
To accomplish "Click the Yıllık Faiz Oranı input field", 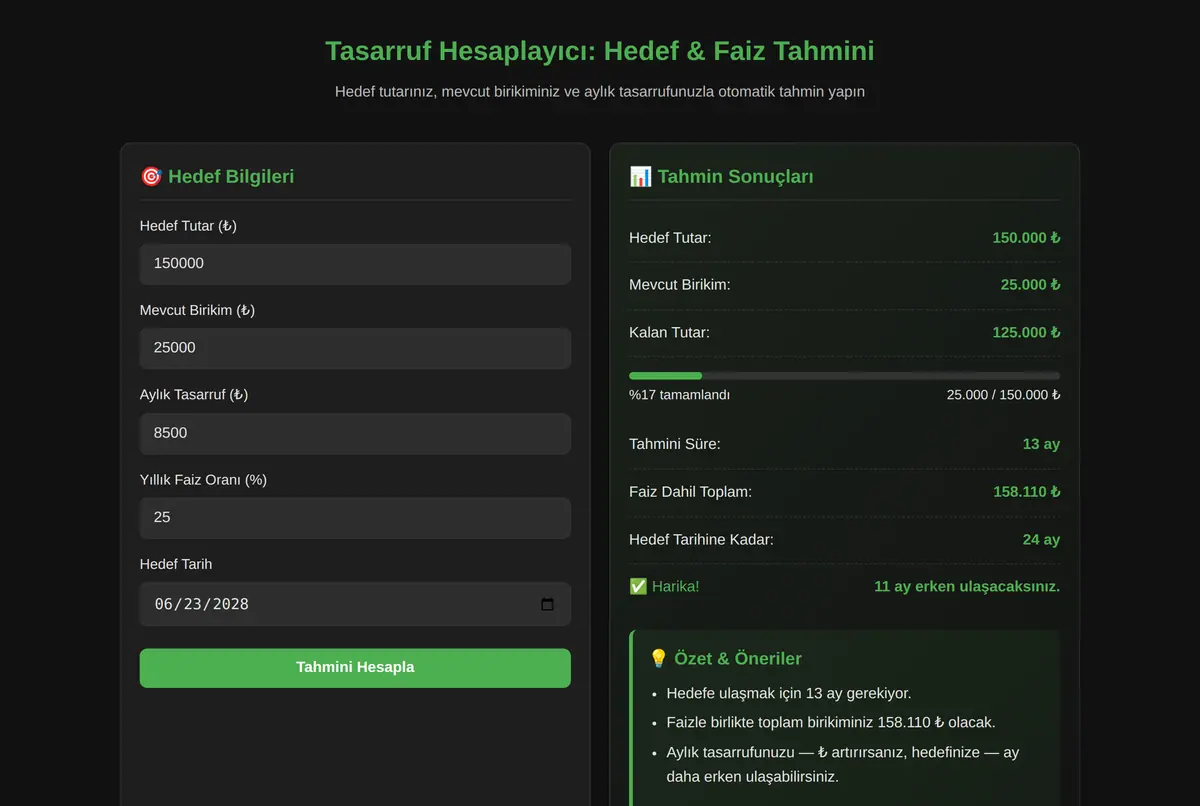I will coord(355,518).
